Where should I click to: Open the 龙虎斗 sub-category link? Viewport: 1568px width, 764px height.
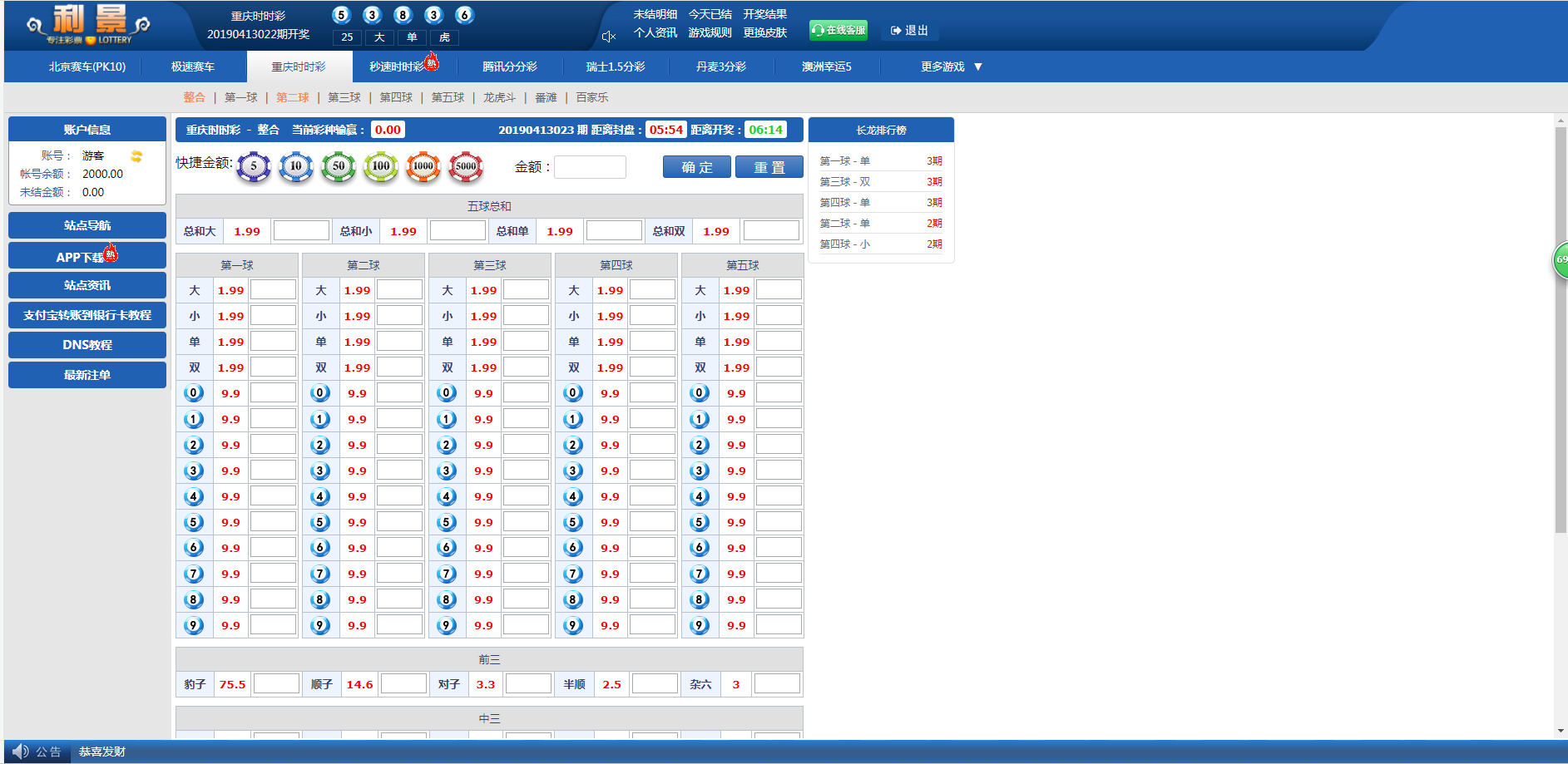click(x=499, y=97)
